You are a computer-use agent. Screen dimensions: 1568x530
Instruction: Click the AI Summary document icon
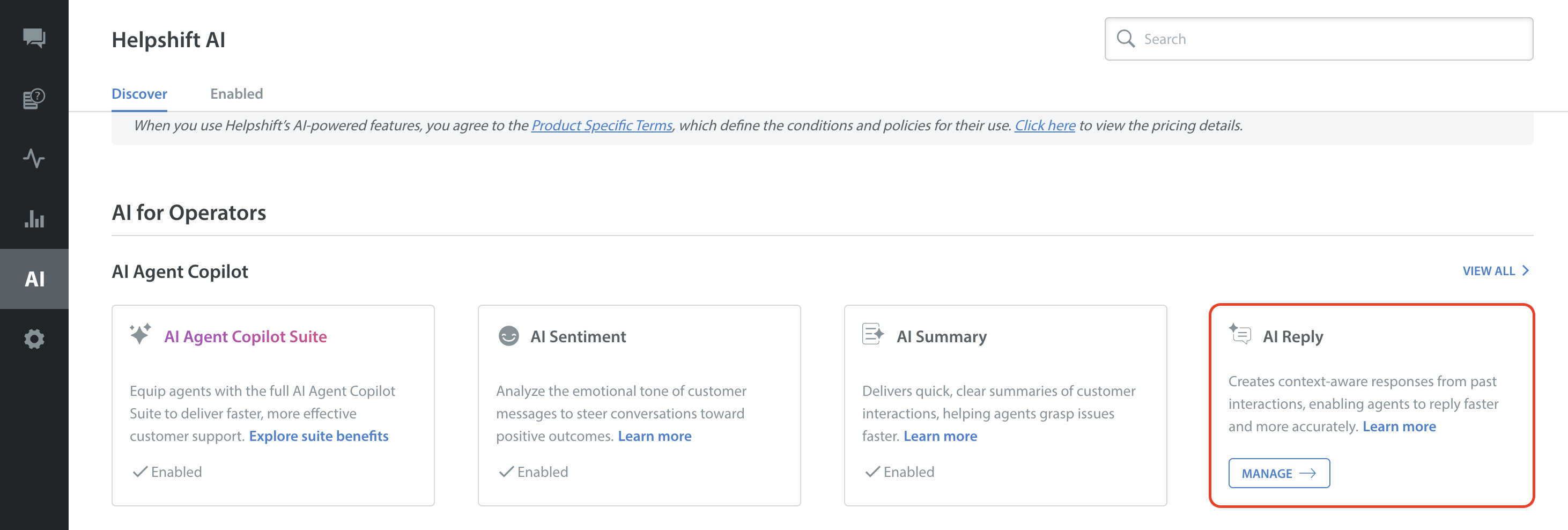[872, 334]
